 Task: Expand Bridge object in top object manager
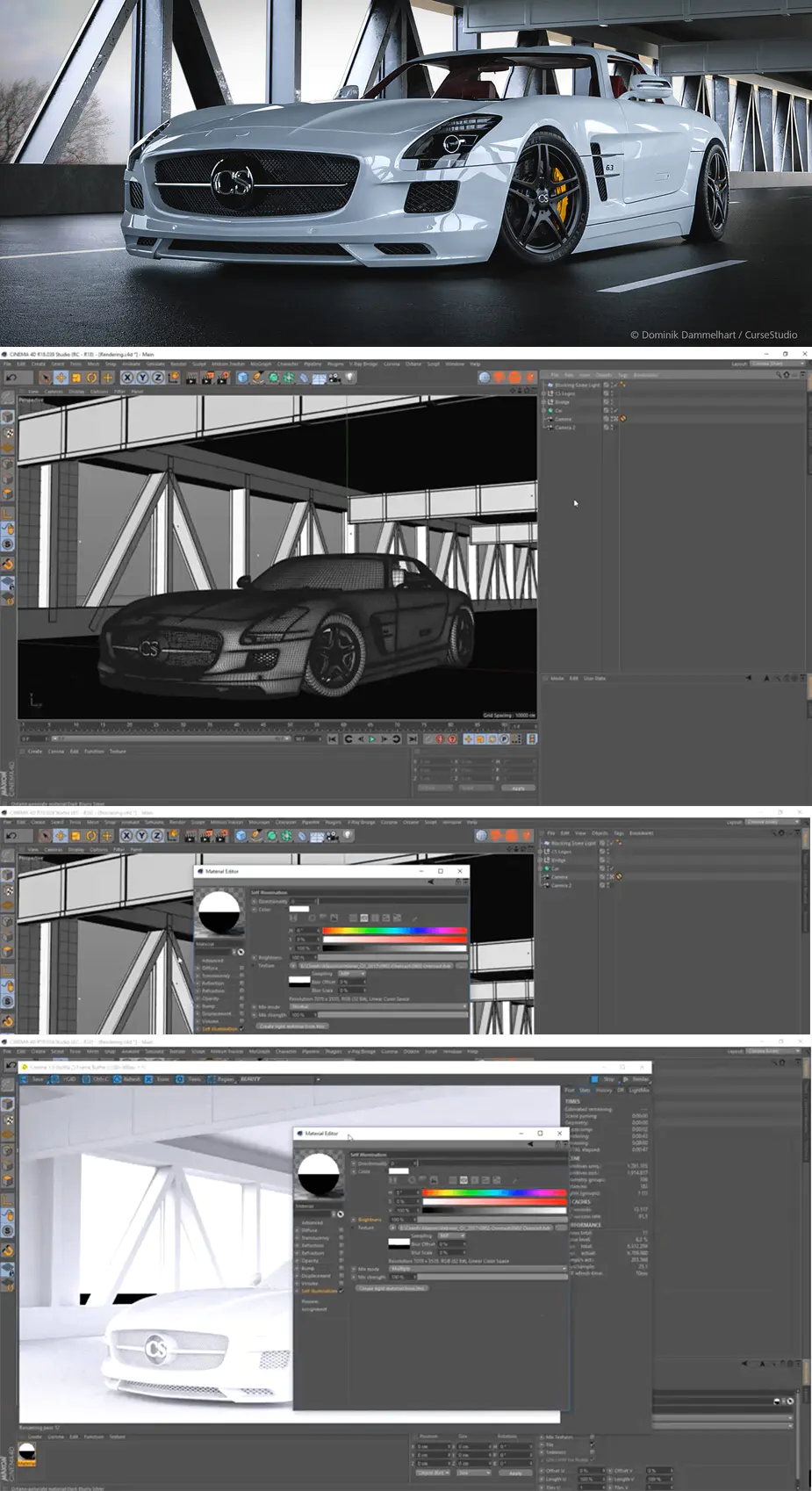543,402
